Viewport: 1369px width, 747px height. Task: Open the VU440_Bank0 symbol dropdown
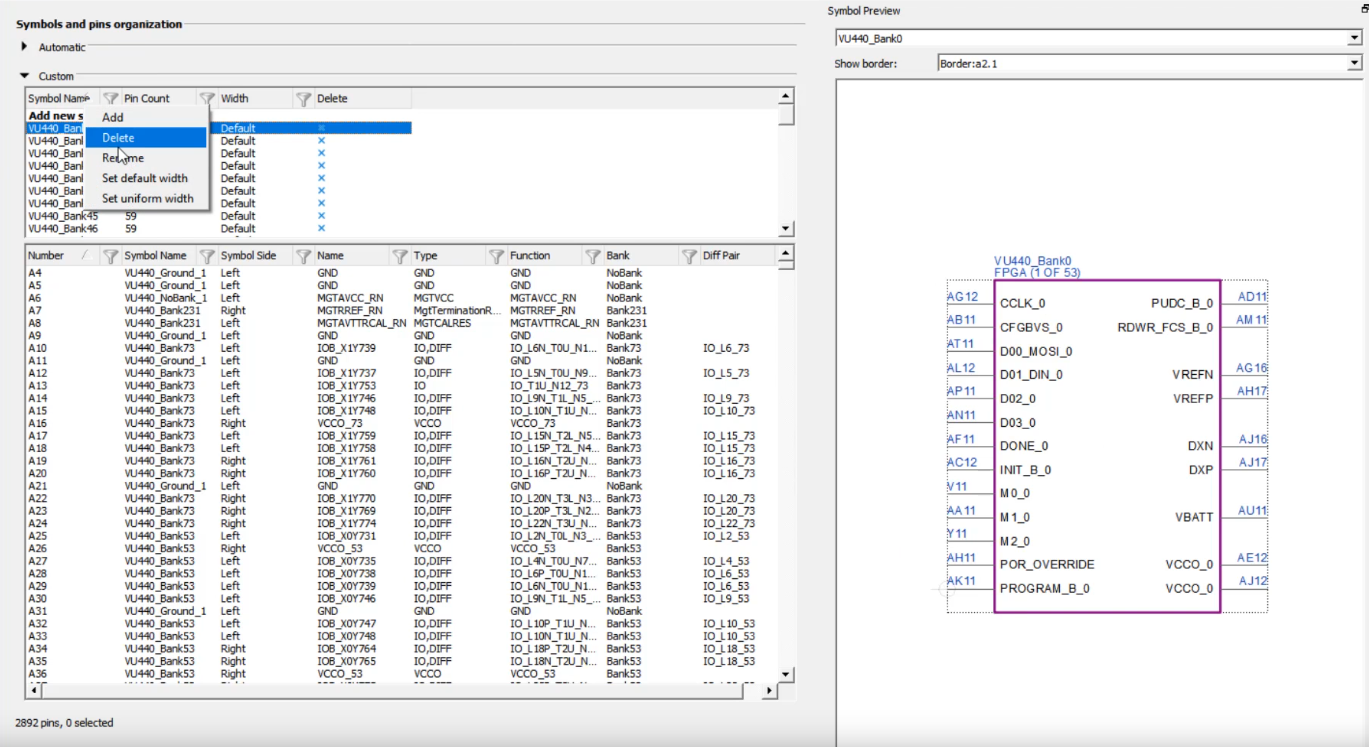coord(1354,39)
